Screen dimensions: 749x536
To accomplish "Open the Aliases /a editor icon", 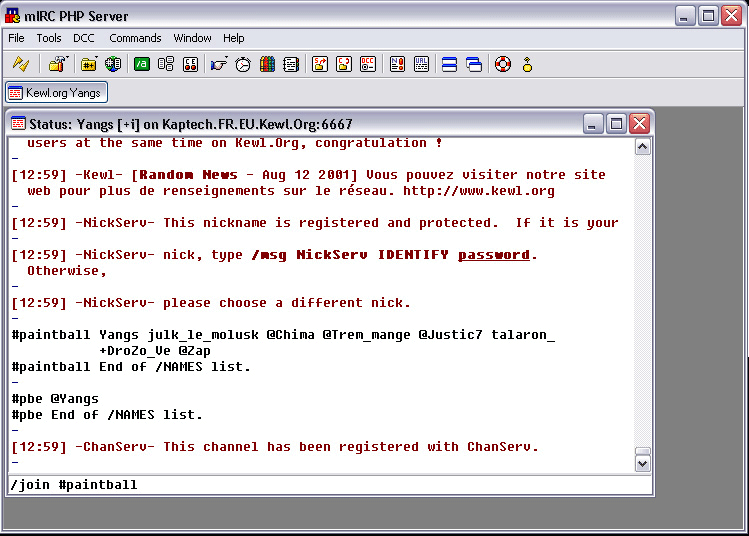I will [x=142, y=64].
